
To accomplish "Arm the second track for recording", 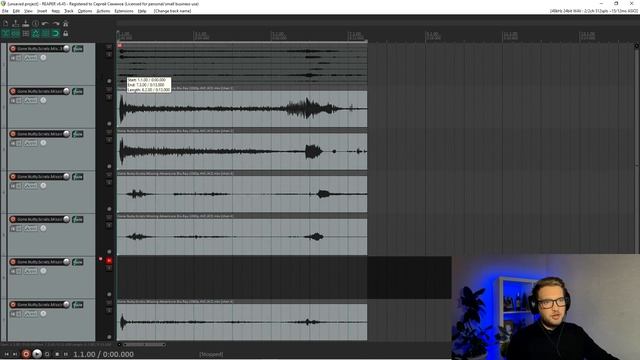I will pos(13,91).
